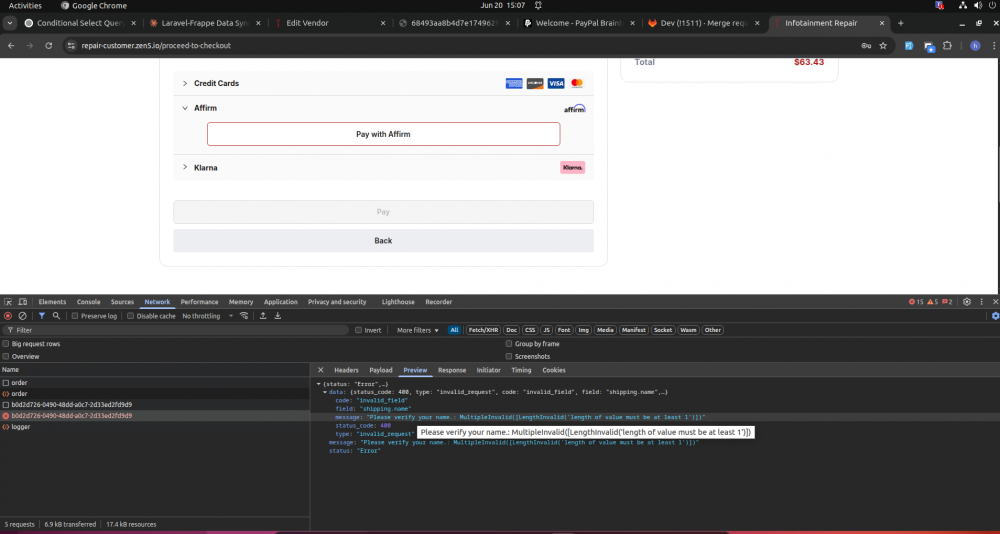
Task: Switch to the Console tab
Action: pos(89,302)
